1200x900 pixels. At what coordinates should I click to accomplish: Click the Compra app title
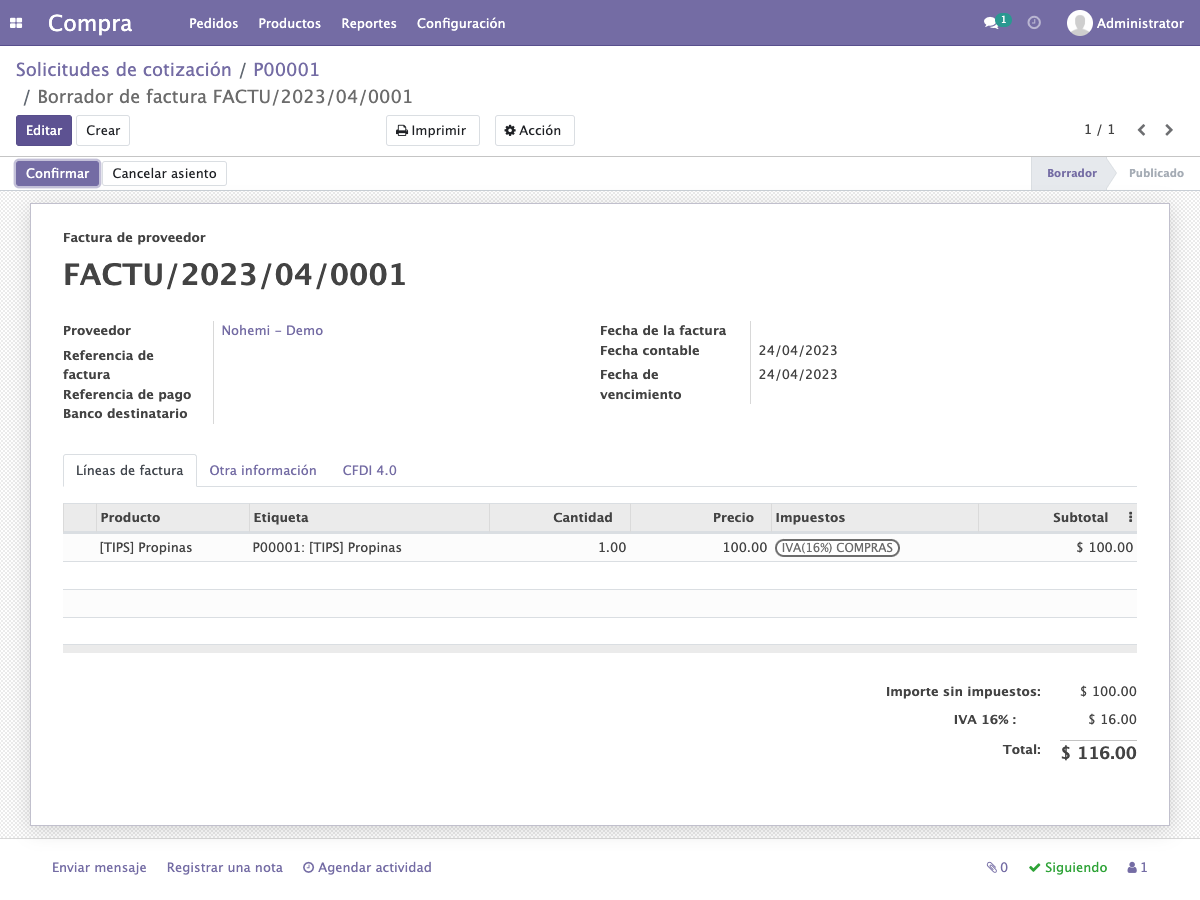tap(90, 23)
